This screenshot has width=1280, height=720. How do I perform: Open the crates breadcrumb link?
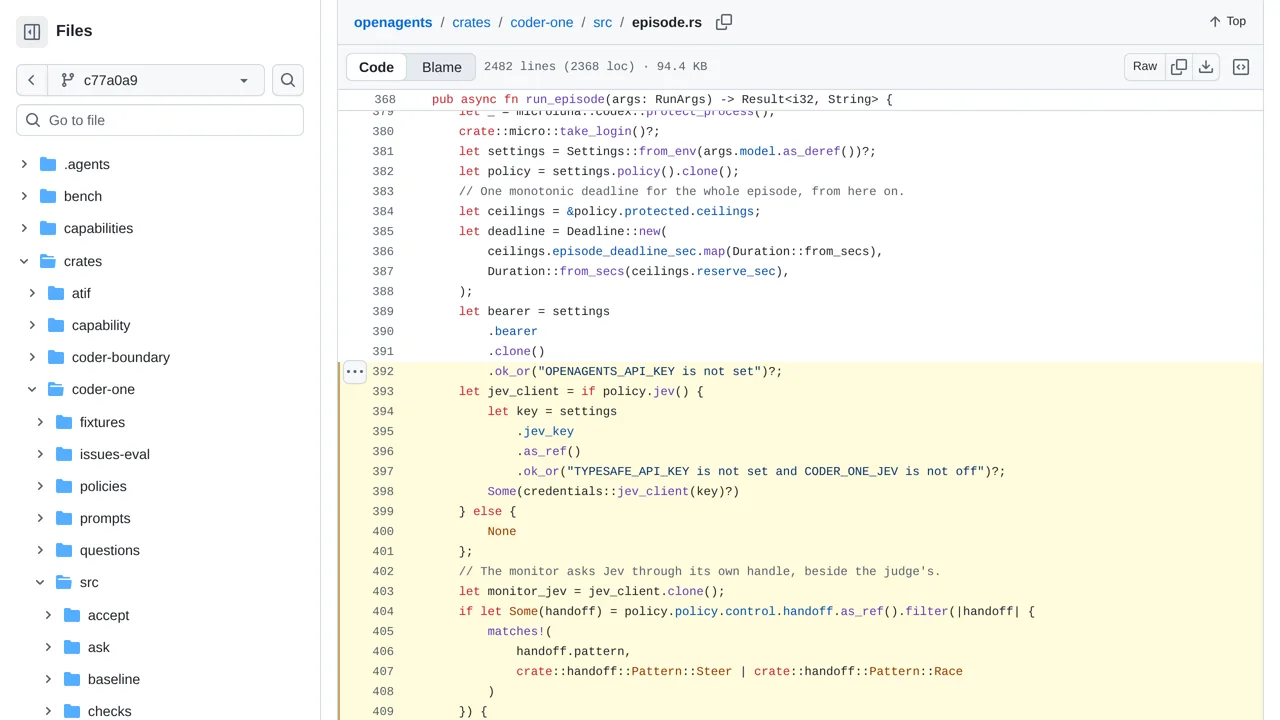click(x=471, y=22)
